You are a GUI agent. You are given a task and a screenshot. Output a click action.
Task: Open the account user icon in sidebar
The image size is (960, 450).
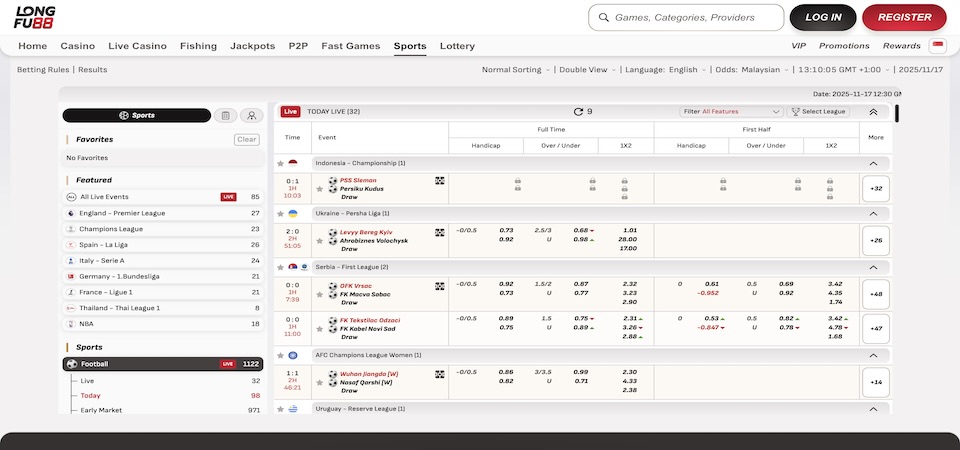pos(252,115)
